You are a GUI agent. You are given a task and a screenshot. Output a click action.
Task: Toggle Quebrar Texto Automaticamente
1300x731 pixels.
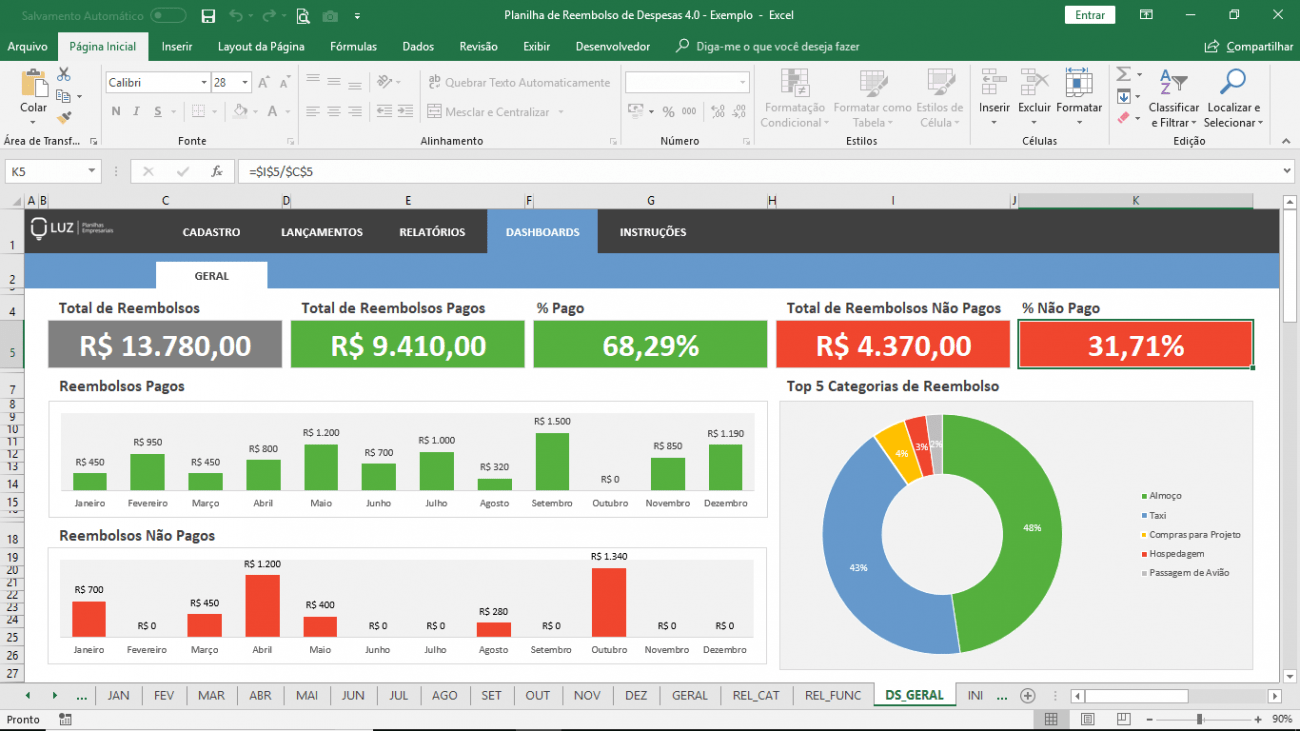pyautogui.click(x=519, y=83)
